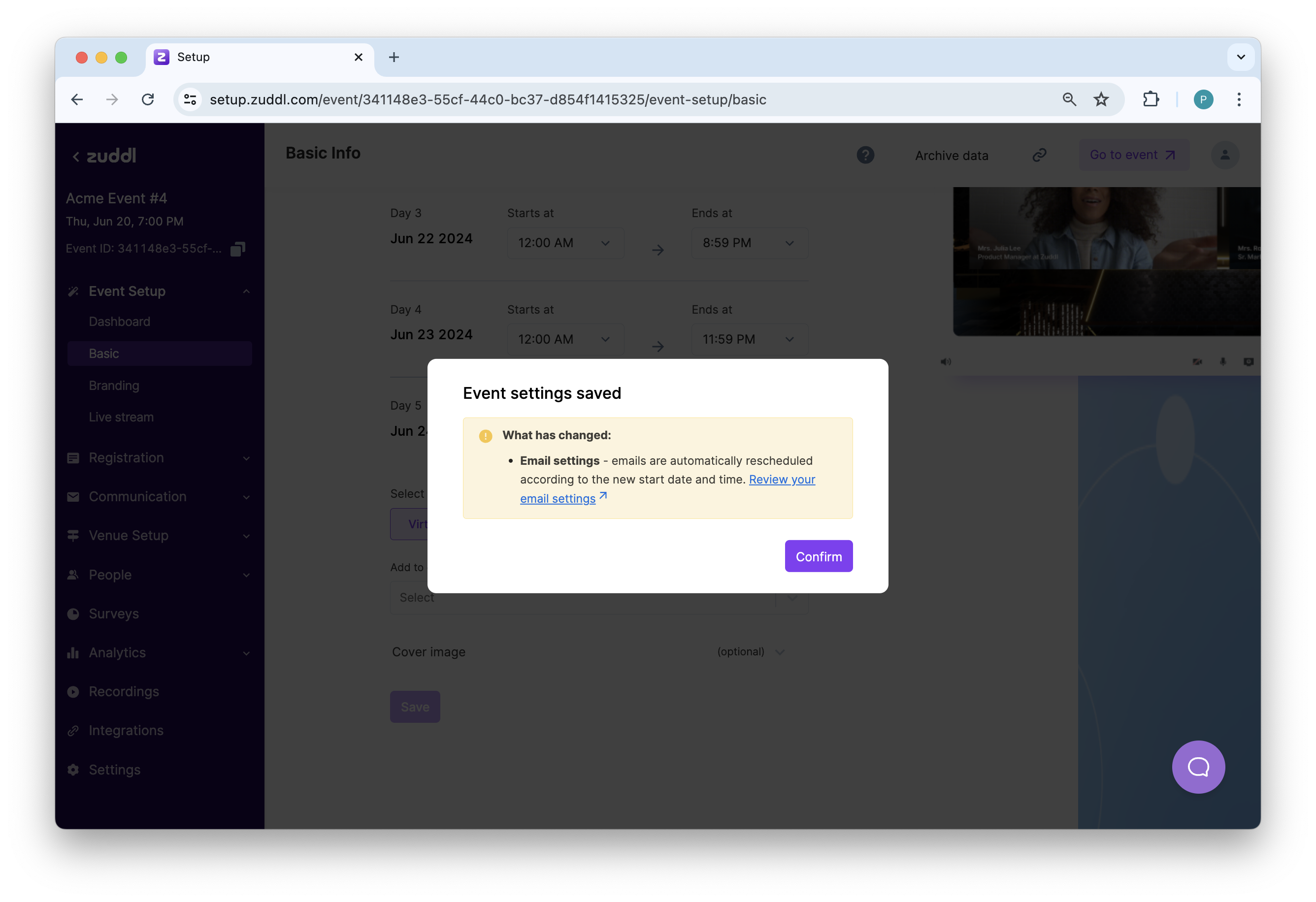
Task: Open the chat support bubble
Action: pos(1198,767)
